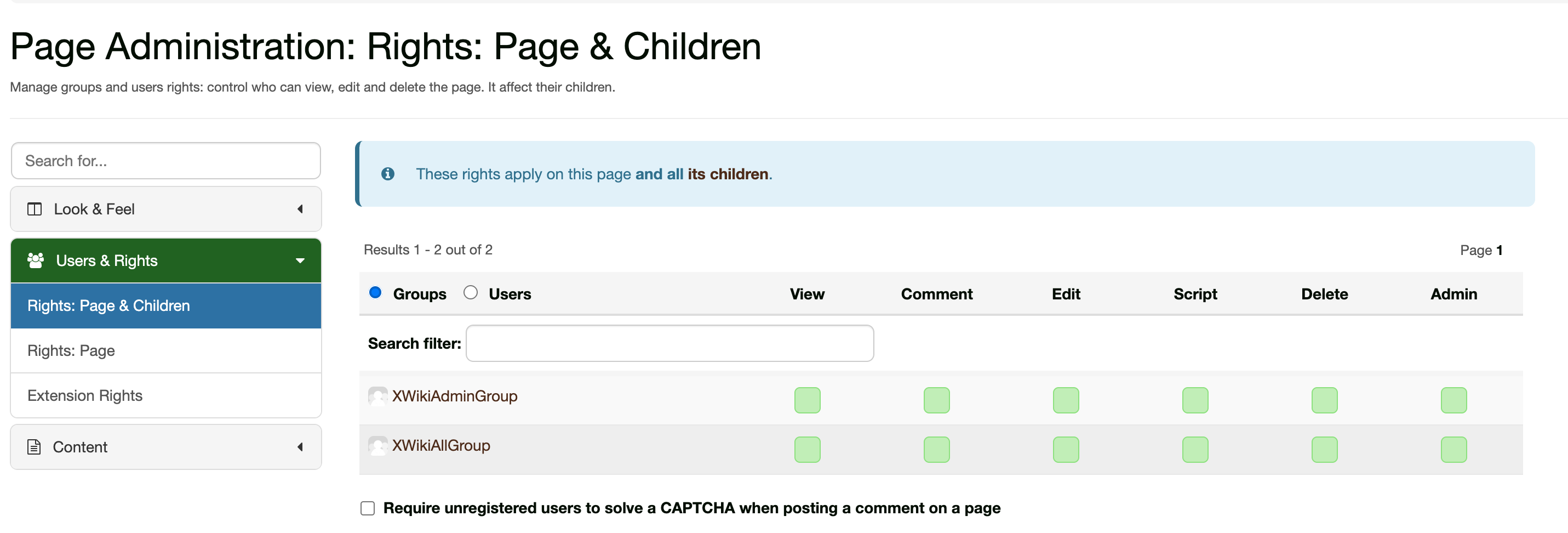Click the XWikiAdminGroup avatar icon

[x=378, y=396]
